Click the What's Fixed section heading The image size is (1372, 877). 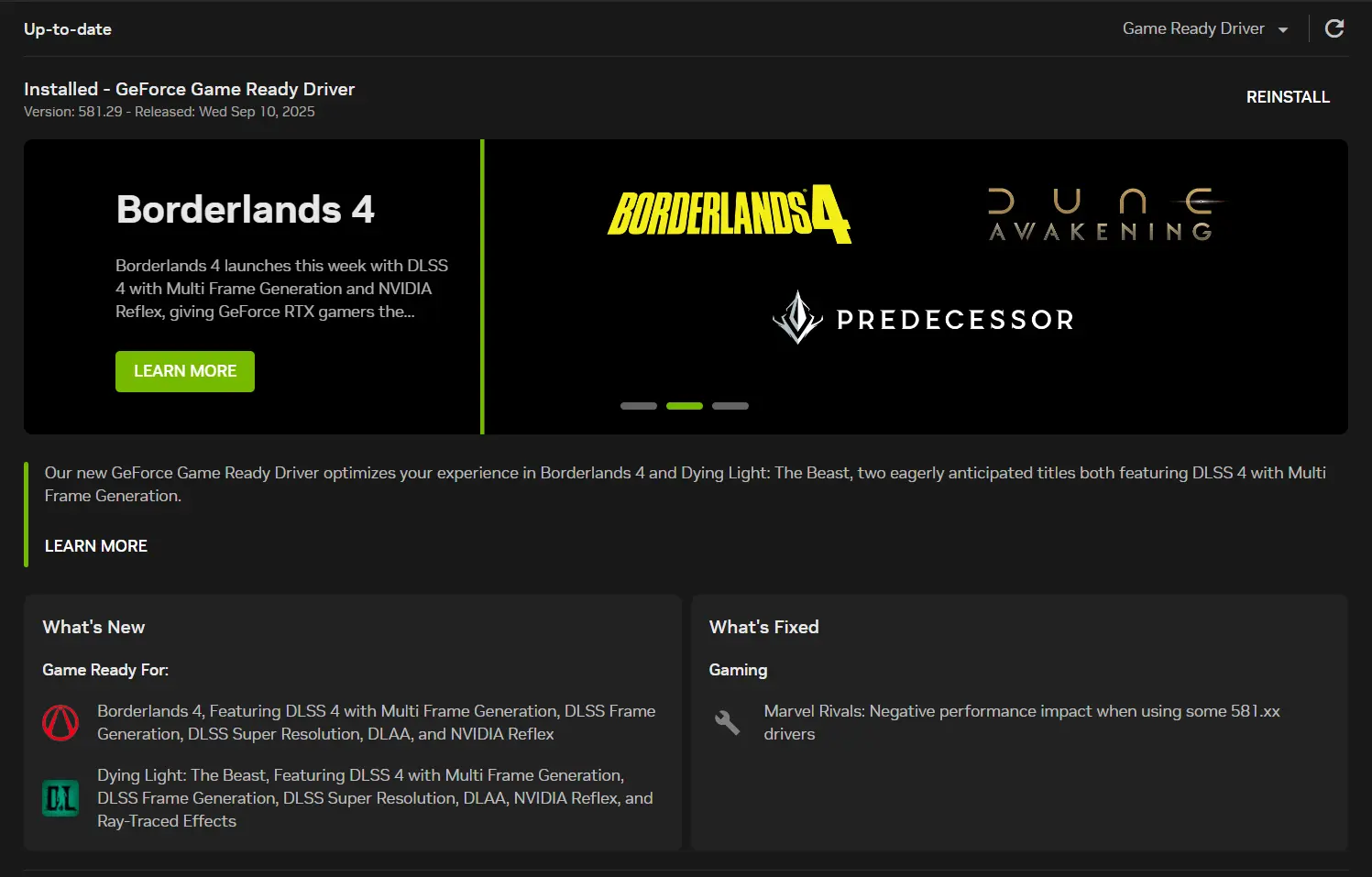[x=763, y=627]
